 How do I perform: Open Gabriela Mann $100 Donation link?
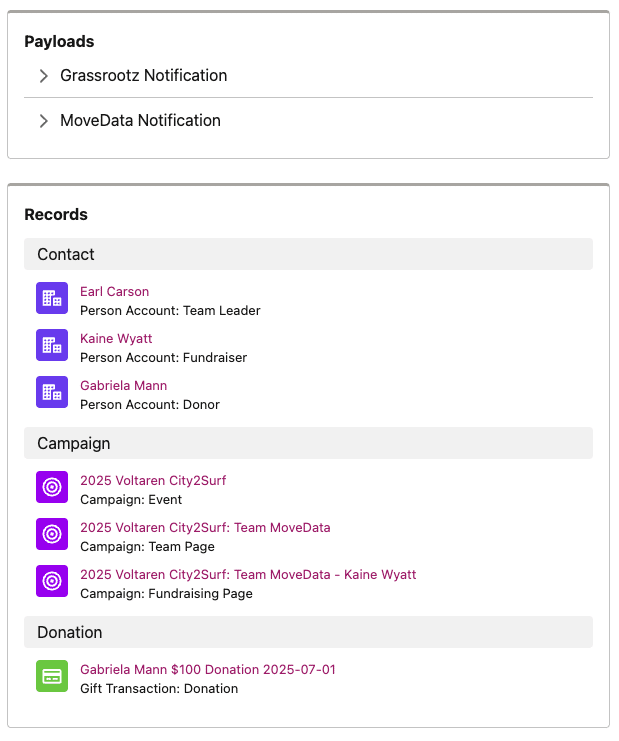[208, 670]
